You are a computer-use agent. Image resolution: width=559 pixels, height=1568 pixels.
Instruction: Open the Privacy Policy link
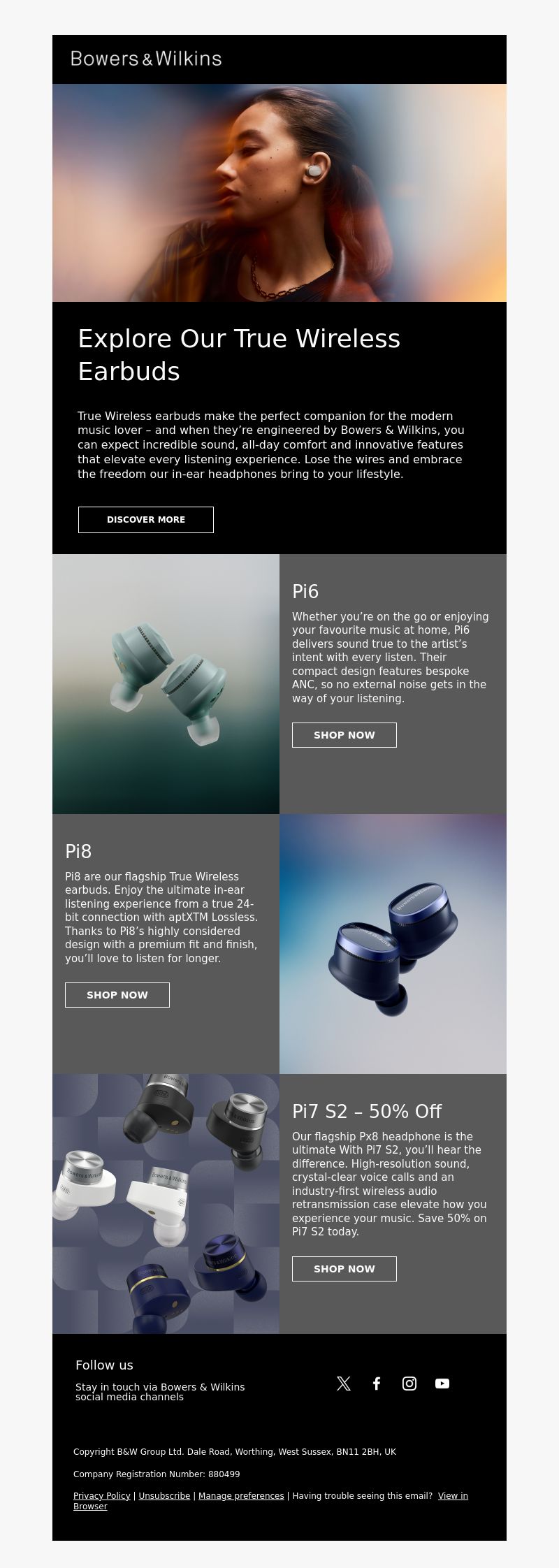[102, 1496]
